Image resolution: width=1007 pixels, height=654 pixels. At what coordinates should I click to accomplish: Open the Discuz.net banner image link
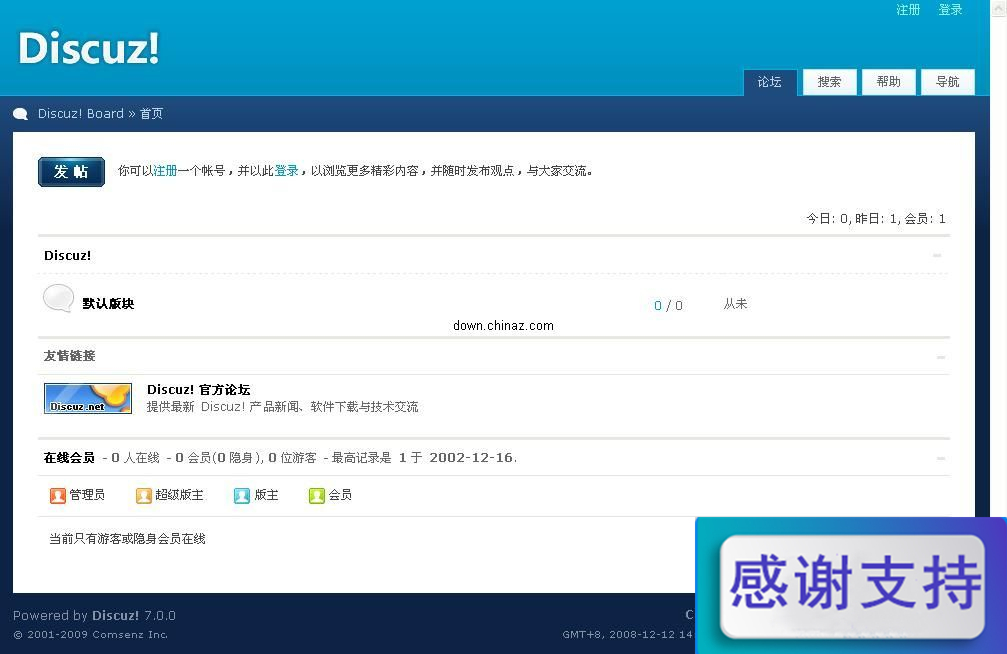pos(88,398)
